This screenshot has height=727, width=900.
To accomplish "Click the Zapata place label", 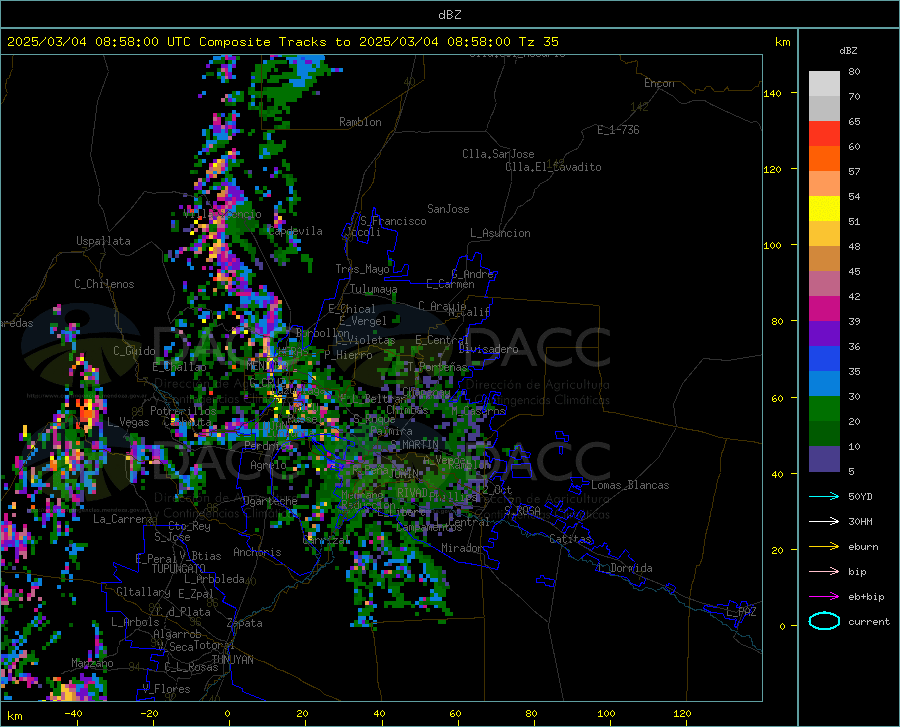I will [x=245, y=623].
